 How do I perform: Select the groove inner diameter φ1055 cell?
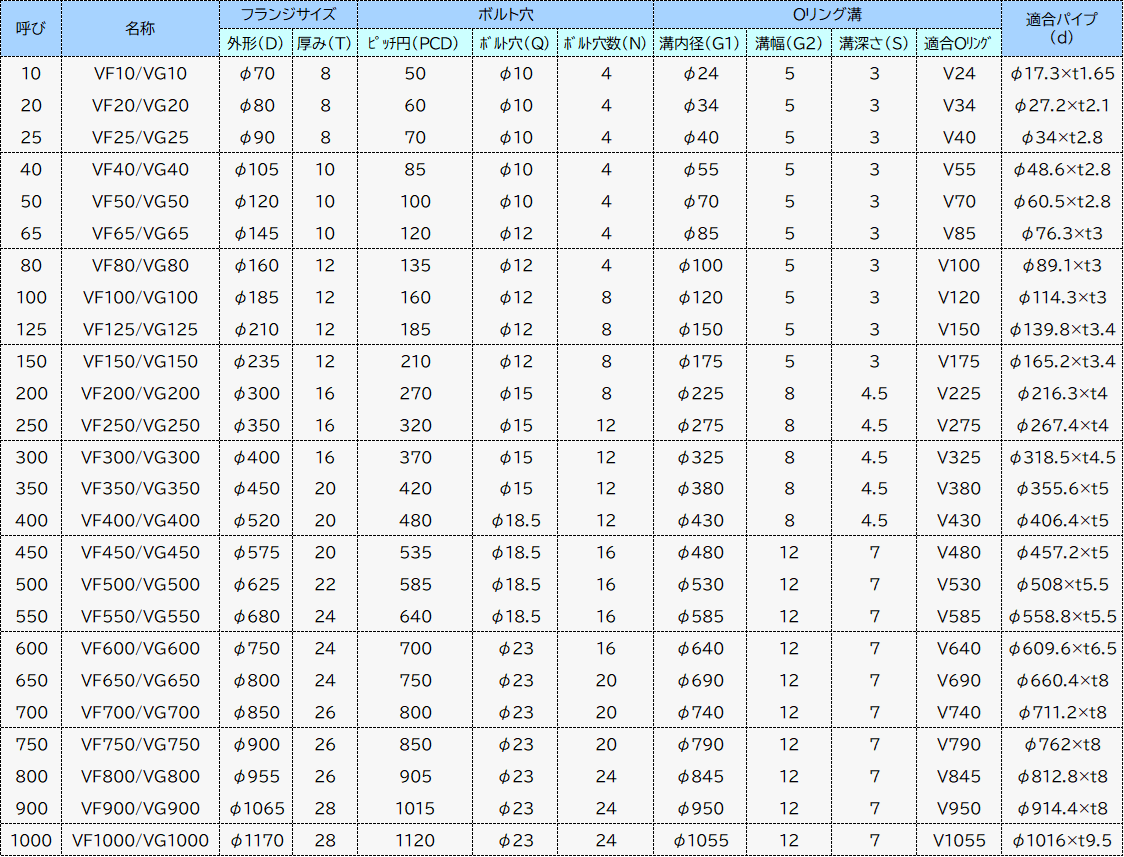(x=701, y=841)
